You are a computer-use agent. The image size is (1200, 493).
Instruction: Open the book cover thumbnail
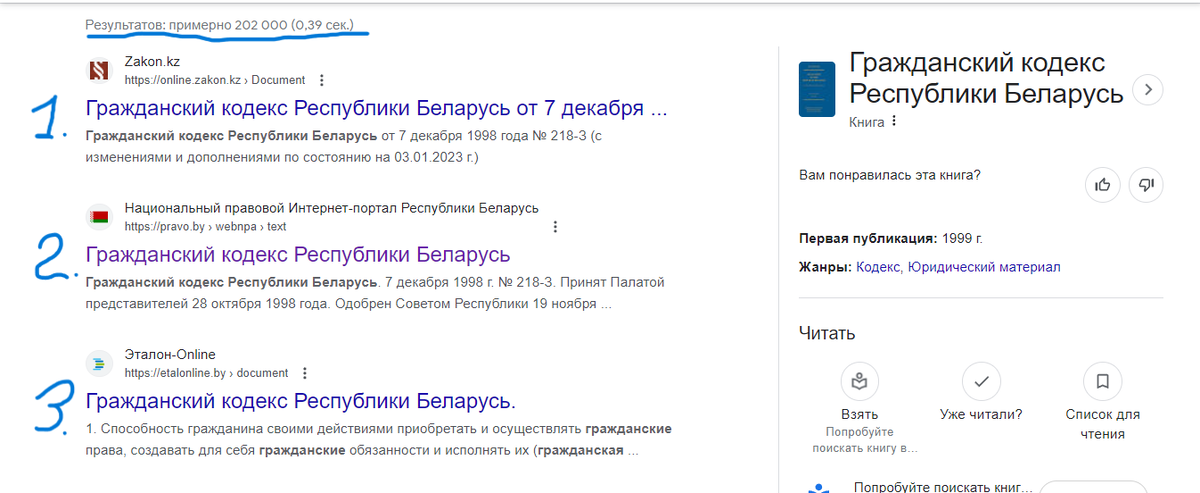tap(817, 89)
